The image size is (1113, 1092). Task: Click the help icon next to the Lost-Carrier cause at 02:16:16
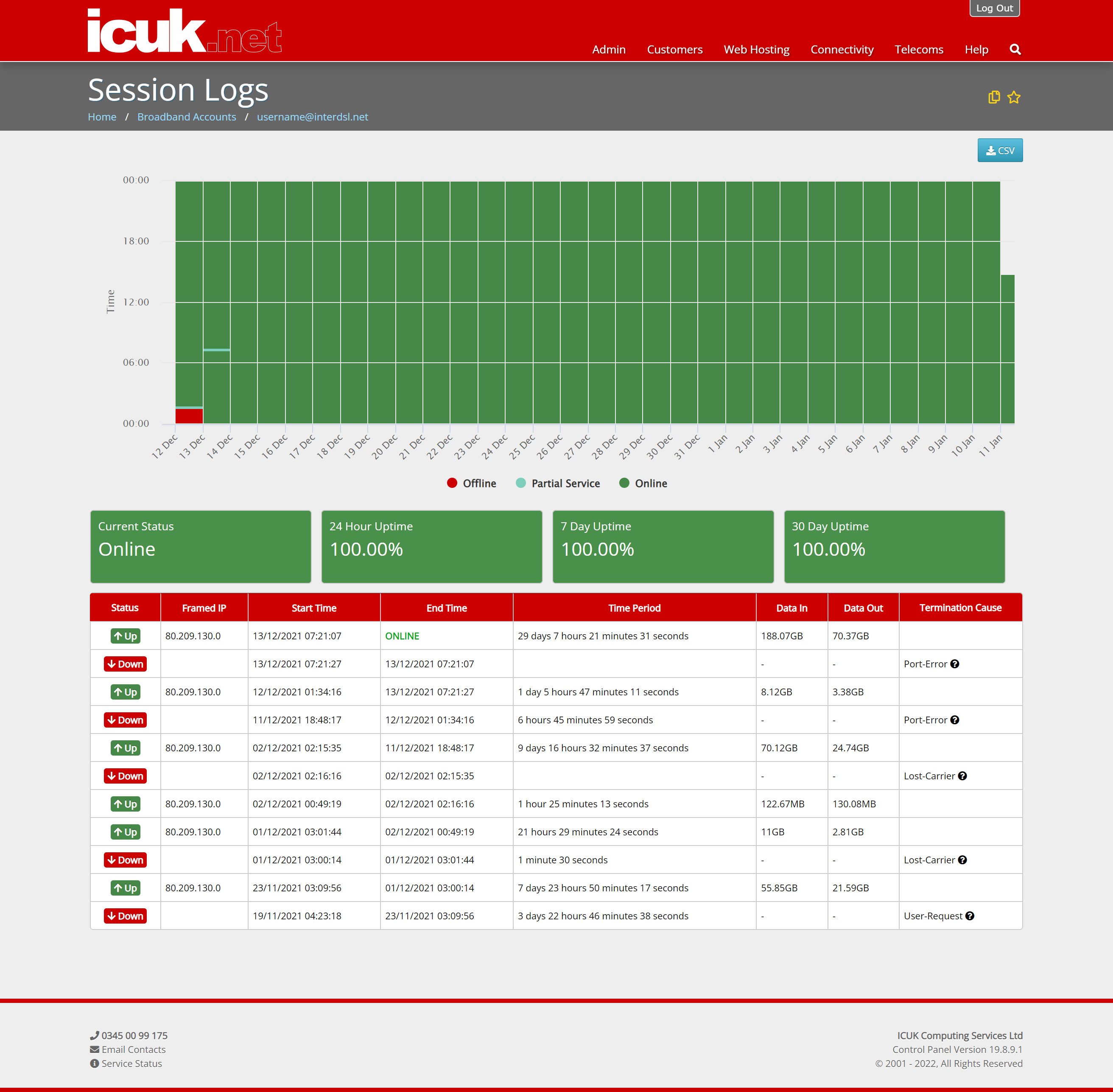[x=962, y=776]
